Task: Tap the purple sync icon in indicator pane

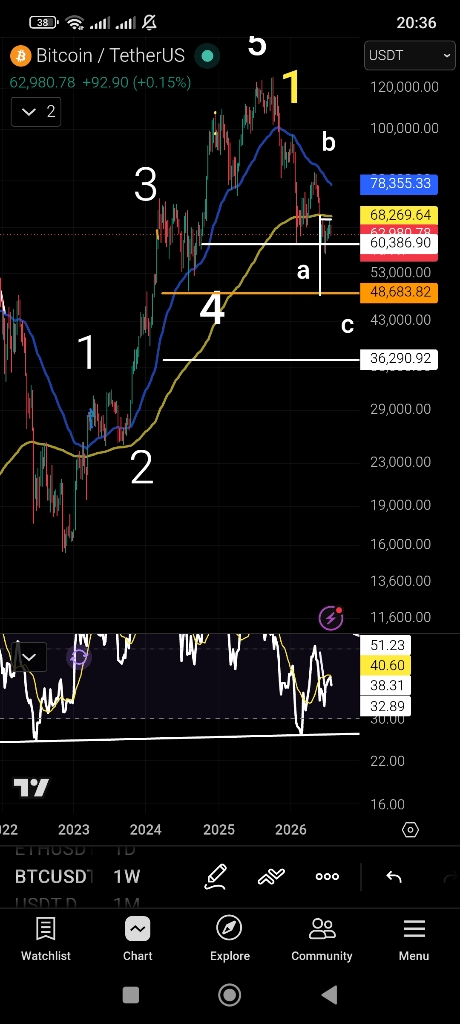Action: (x=78, y=657)
